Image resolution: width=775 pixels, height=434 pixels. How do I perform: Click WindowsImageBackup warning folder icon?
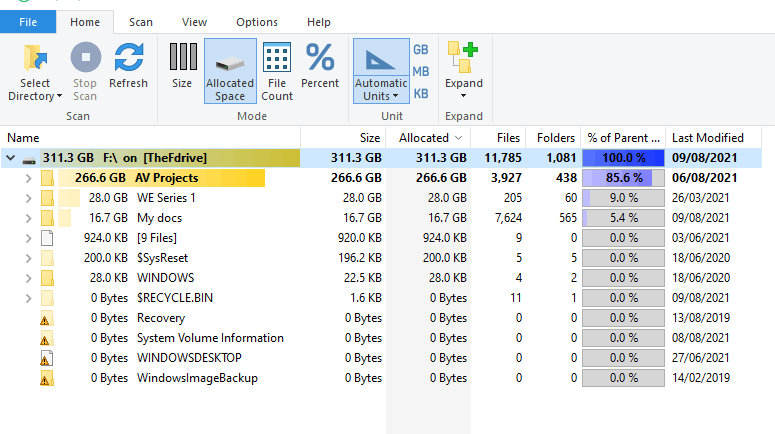click(46, 378)
